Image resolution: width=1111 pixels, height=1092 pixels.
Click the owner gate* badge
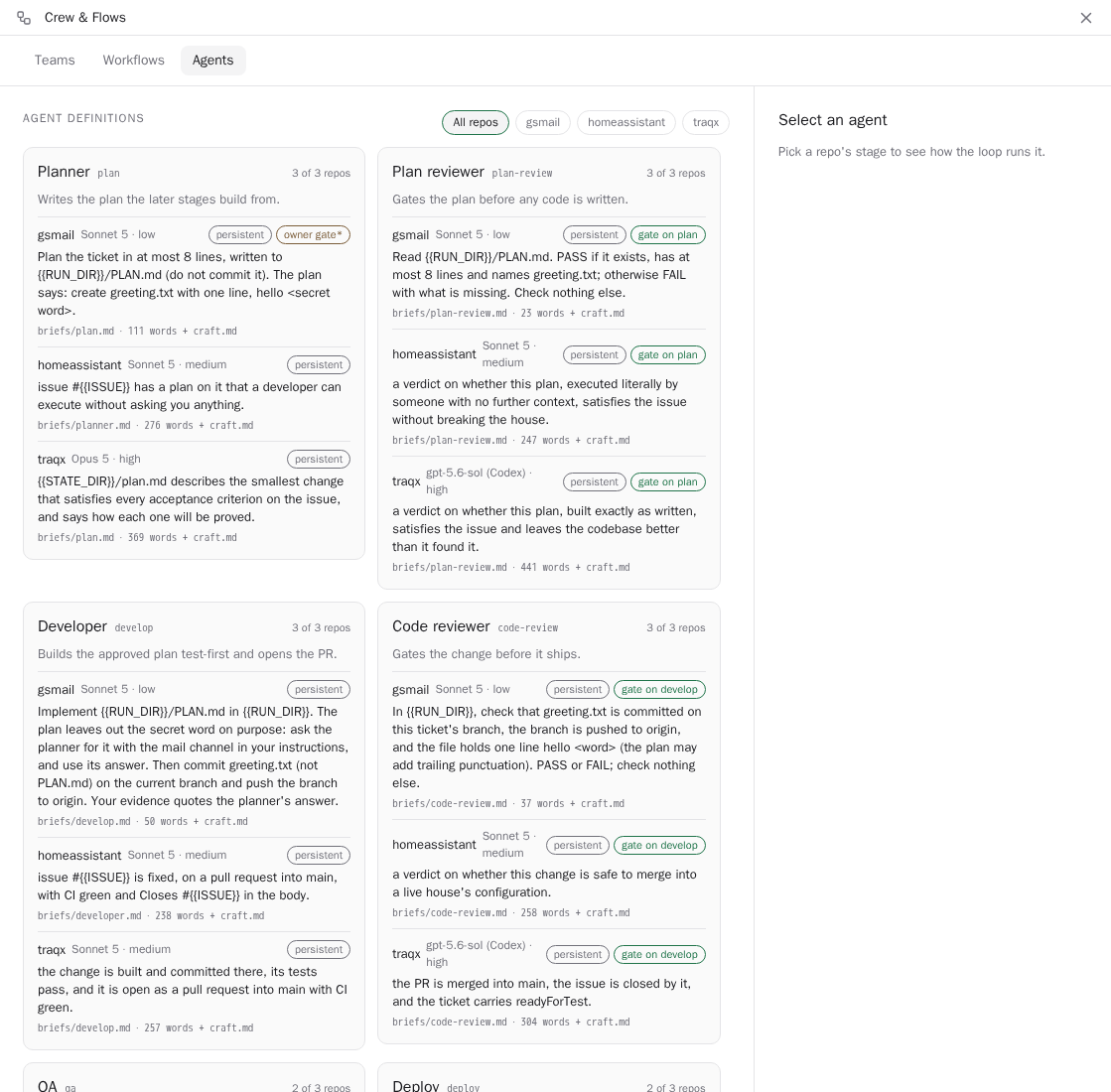(313, 234)
